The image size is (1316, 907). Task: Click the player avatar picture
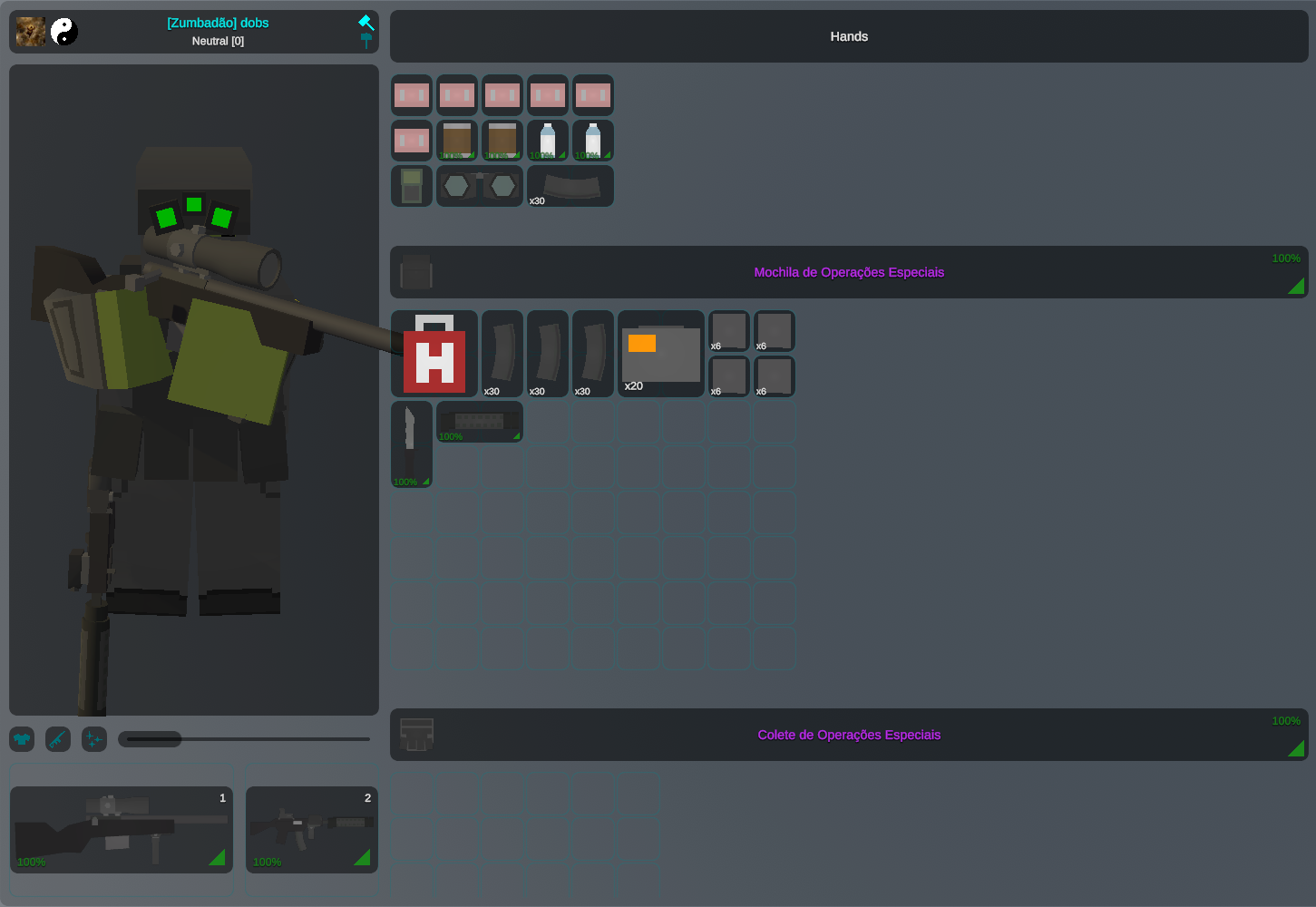coord(31,32)
